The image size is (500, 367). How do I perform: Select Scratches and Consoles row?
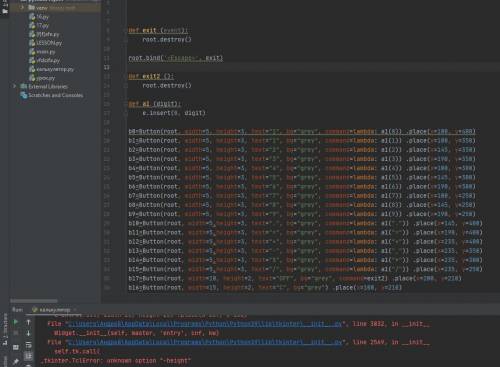pos(55,95)
